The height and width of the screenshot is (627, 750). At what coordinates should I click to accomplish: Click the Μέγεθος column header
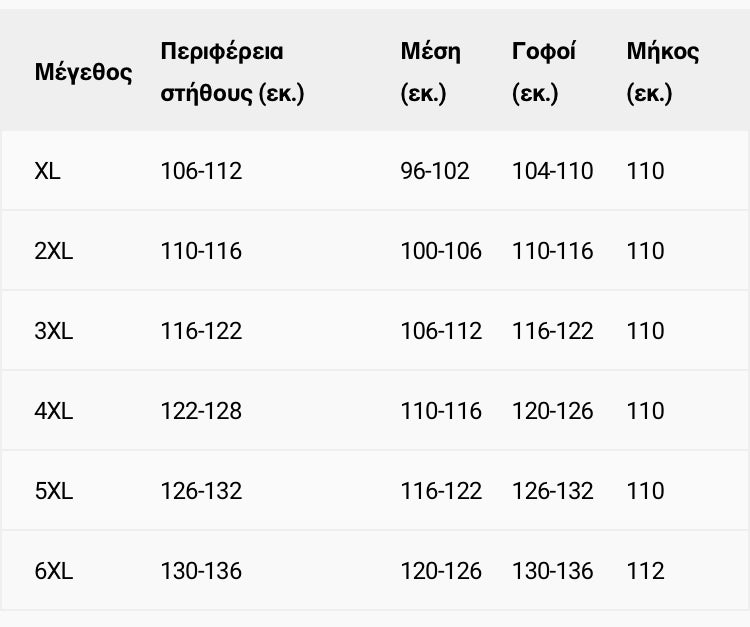click(83, 72)
